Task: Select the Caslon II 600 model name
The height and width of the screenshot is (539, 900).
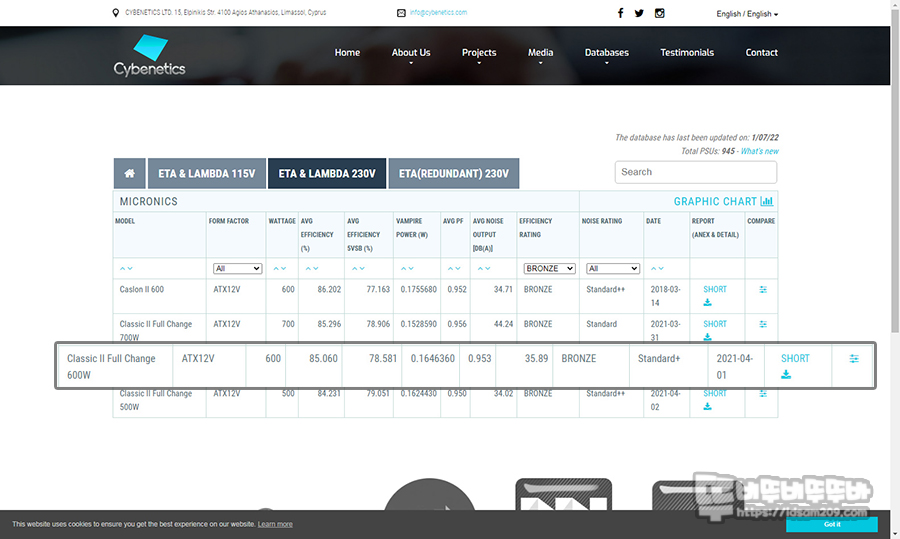Action: 141,289
